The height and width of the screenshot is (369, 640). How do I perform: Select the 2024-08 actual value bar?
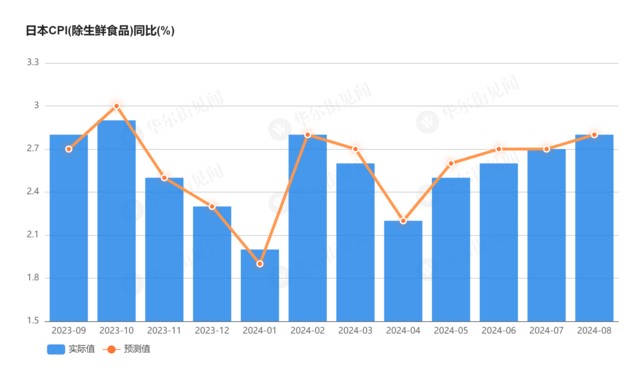click(594, 228)
